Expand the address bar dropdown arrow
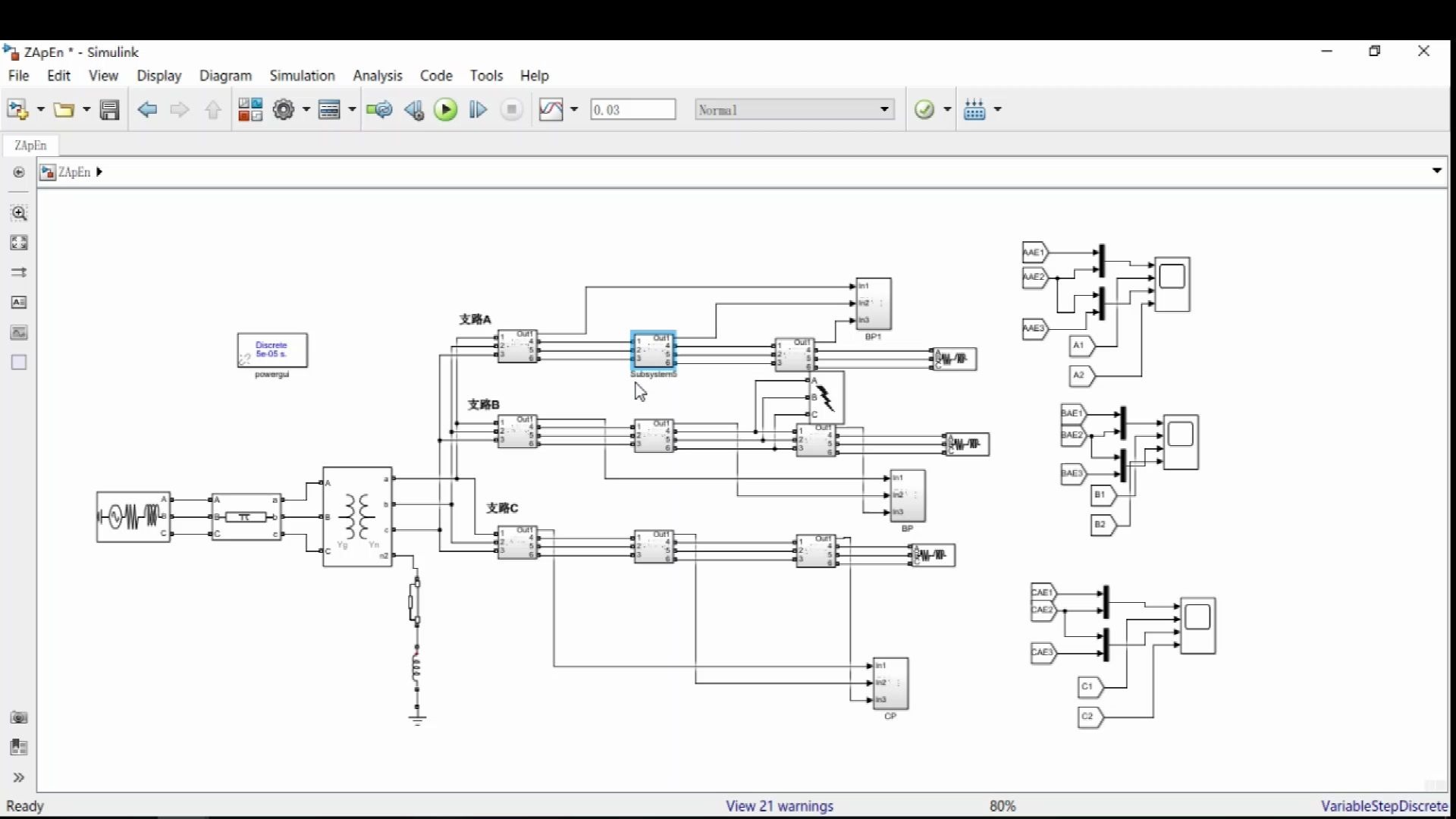The image size is (1456, 819). (1436, 171)
